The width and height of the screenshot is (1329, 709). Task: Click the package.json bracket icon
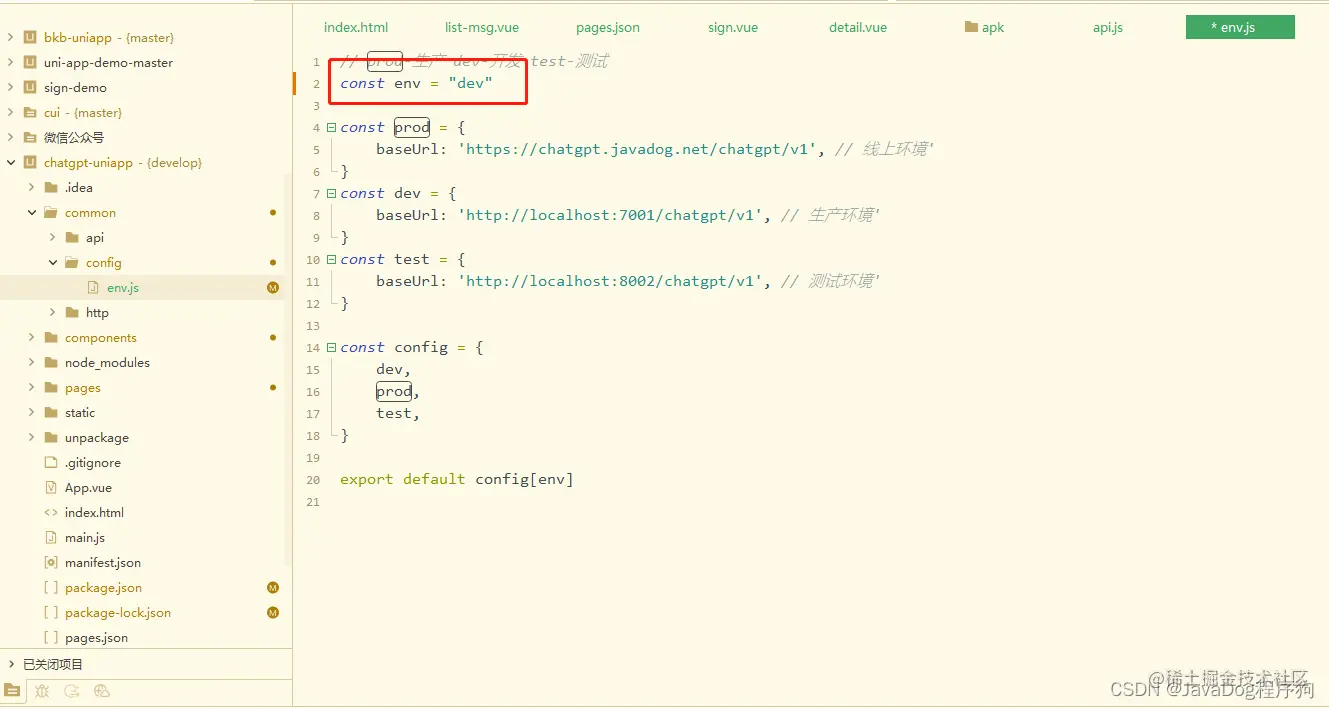(x=51, y=587)
